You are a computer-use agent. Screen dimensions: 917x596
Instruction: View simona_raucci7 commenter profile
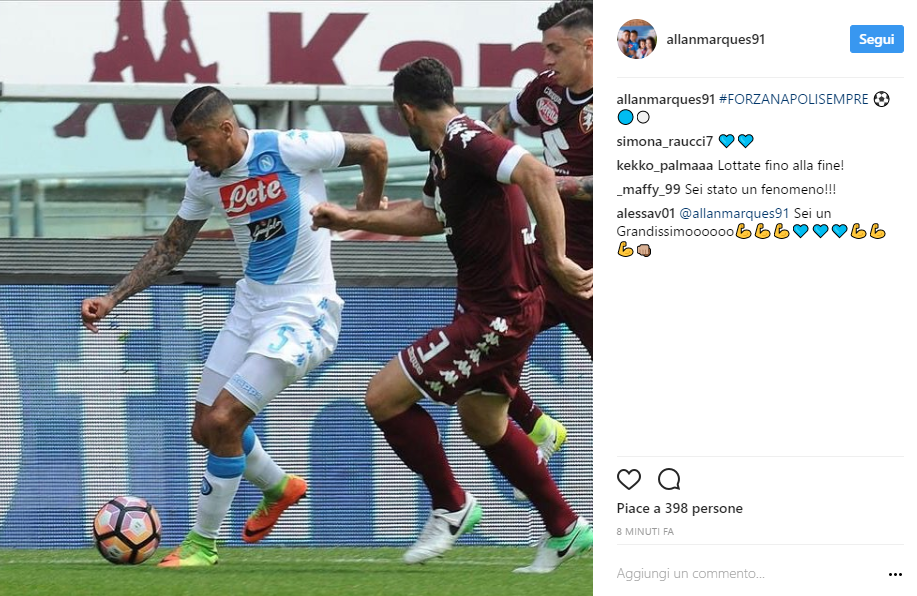pos(664,141)
